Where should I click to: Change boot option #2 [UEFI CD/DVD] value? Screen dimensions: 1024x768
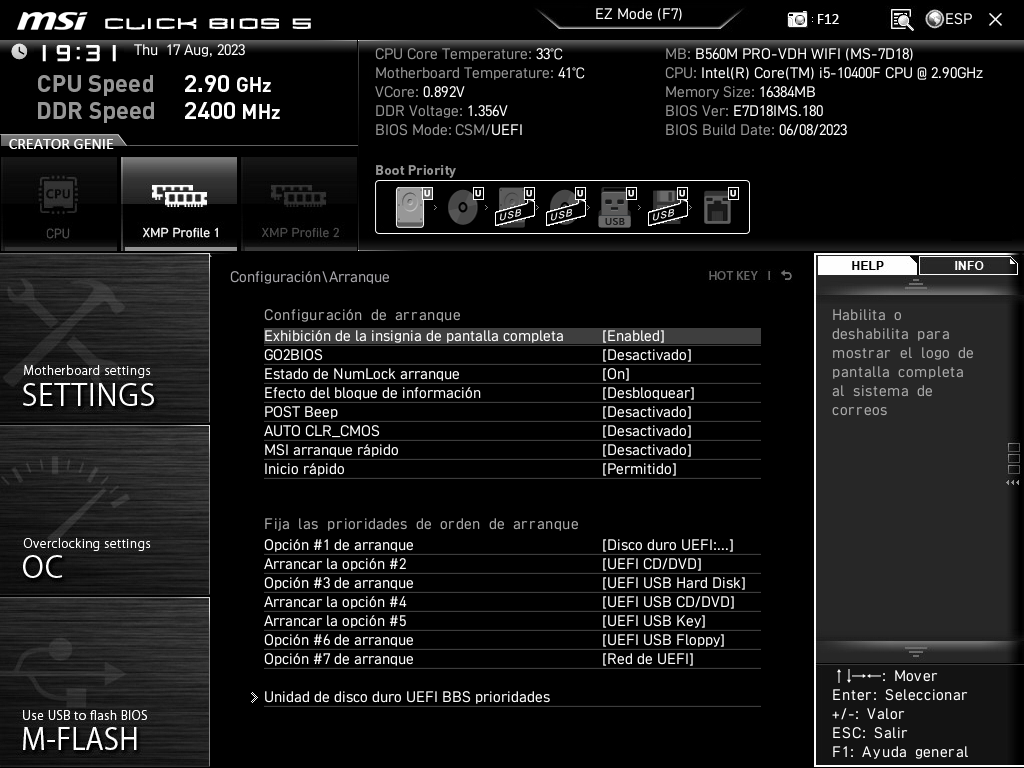pos(652,564)
